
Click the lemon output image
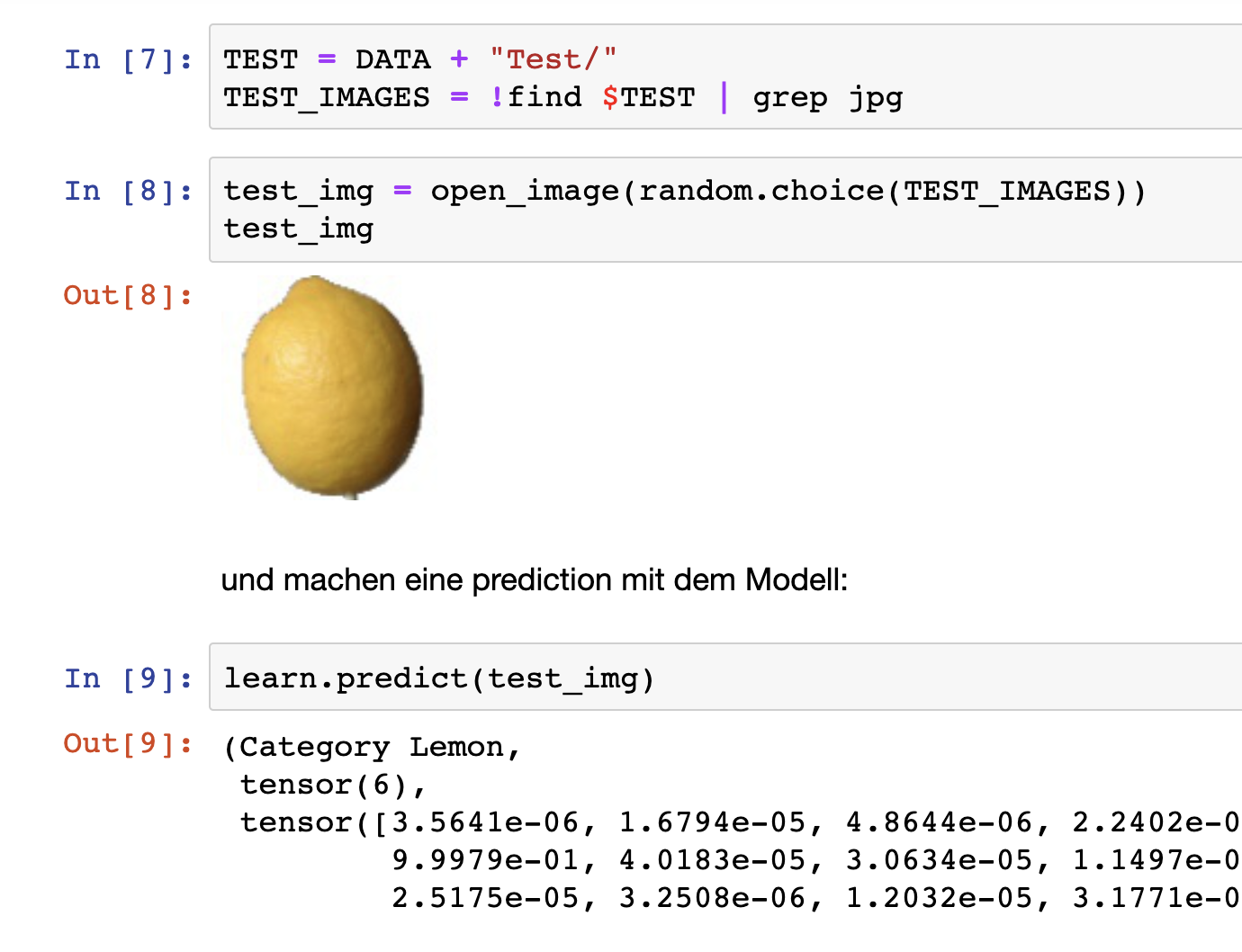point(332,388)
